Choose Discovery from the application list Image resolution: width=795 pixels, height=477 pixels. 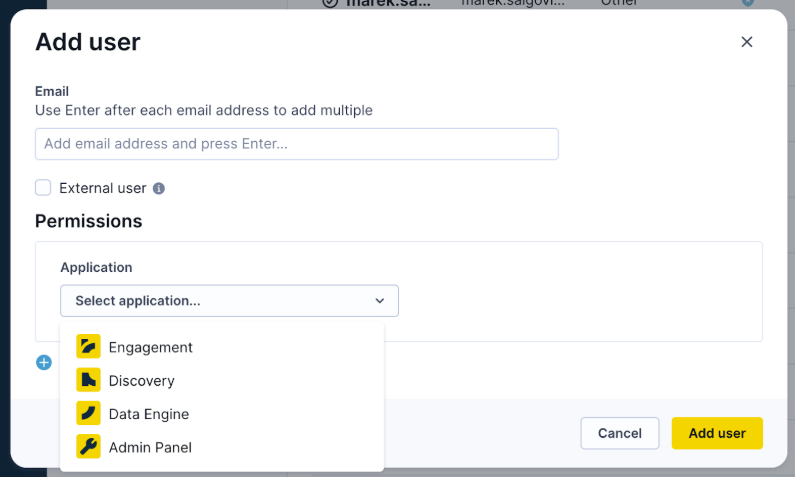(x=141, y=381)
